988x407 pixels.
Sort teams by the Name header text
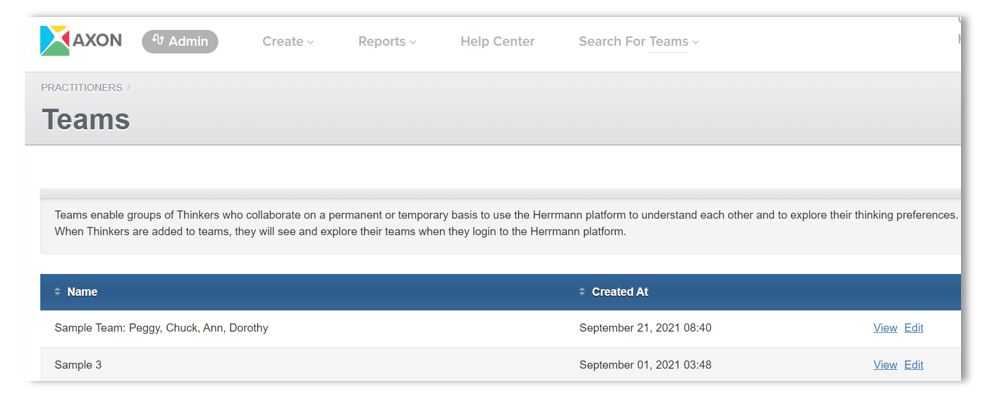coord(82,292)
